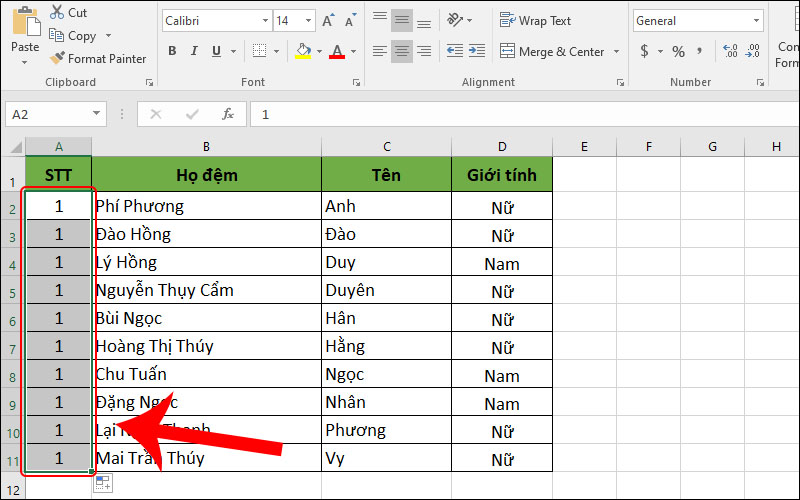This screenshot has height=500, width=800.
Task: Click Increase Indent icon
Action: [x=477, y=51]
